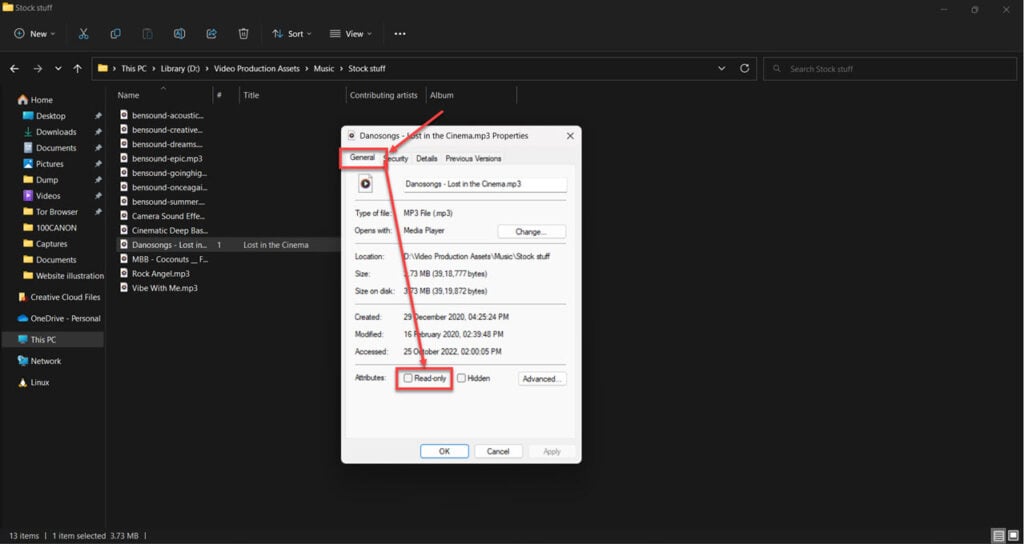Click breadcrumb arrow after This PC
Screen dimensions: 1024x544
pyautogui.click(x=153, y=69)
